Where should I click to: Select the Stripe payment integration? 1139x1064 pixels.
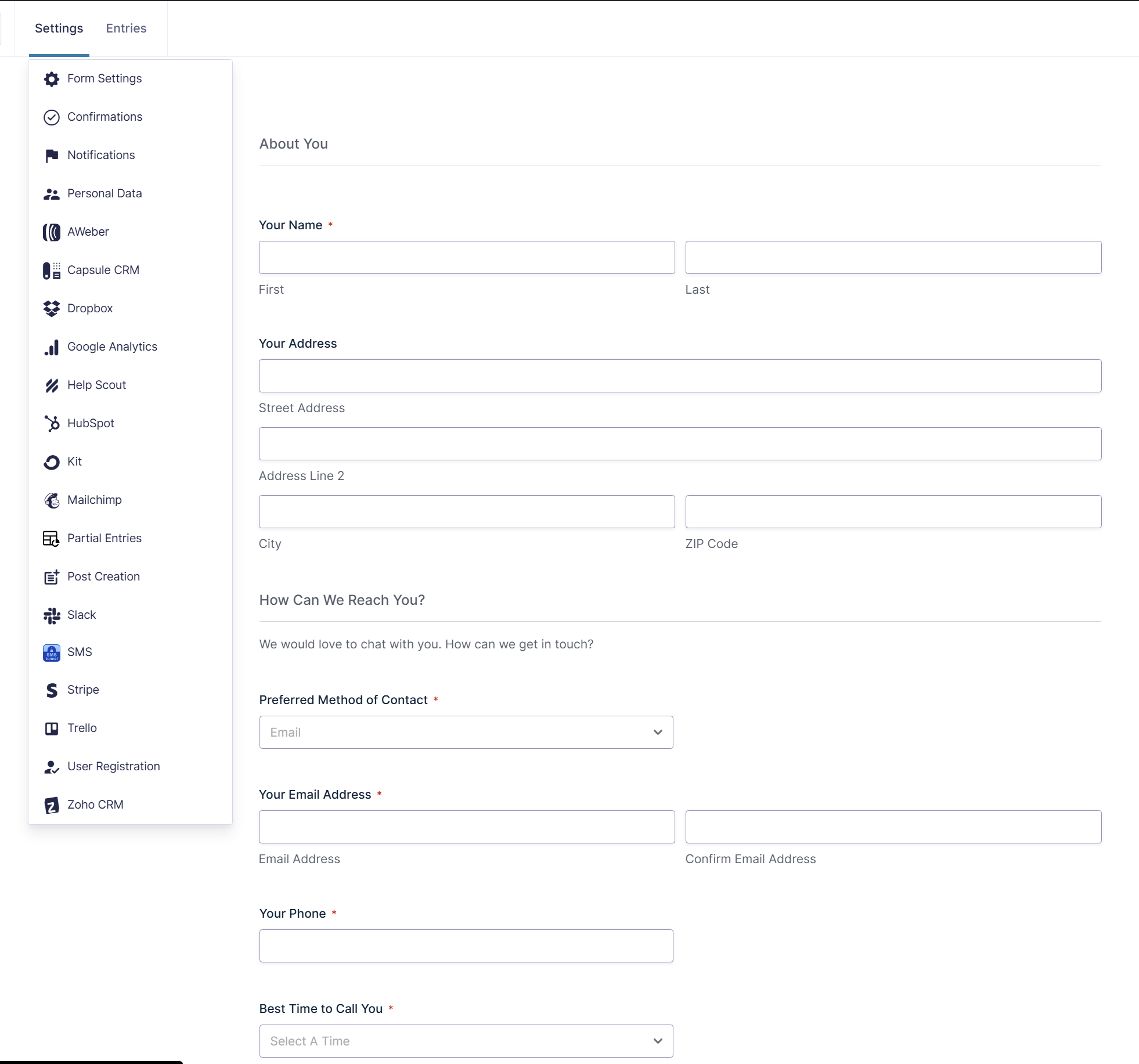click(x=82, y=690)
